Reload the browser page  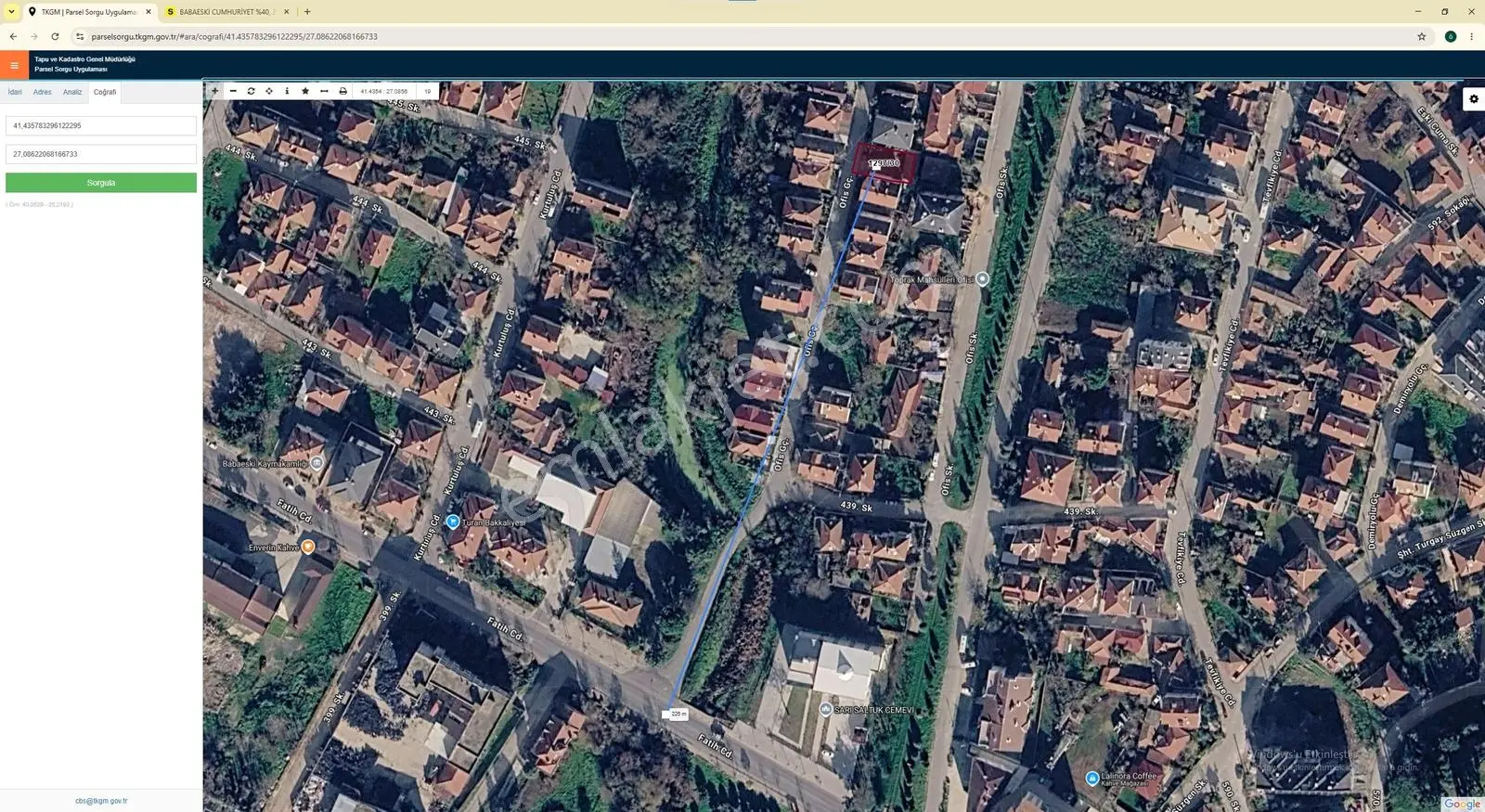click(x=55, y=36)
